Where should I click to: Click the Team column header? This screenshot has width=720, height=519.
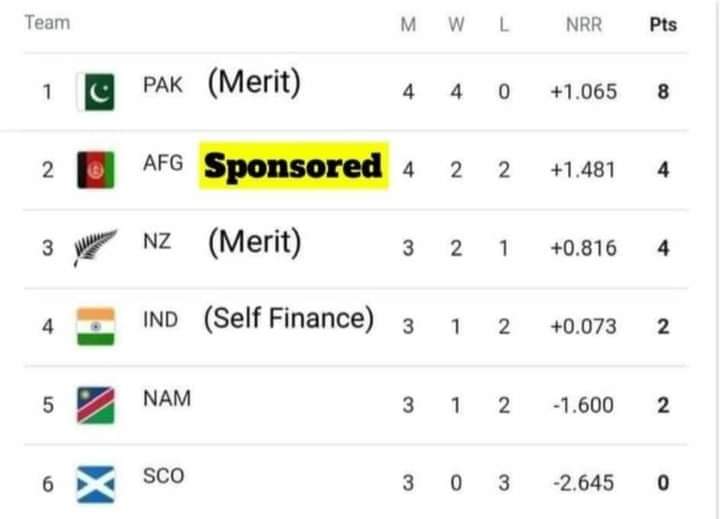(x=47, y=23)
